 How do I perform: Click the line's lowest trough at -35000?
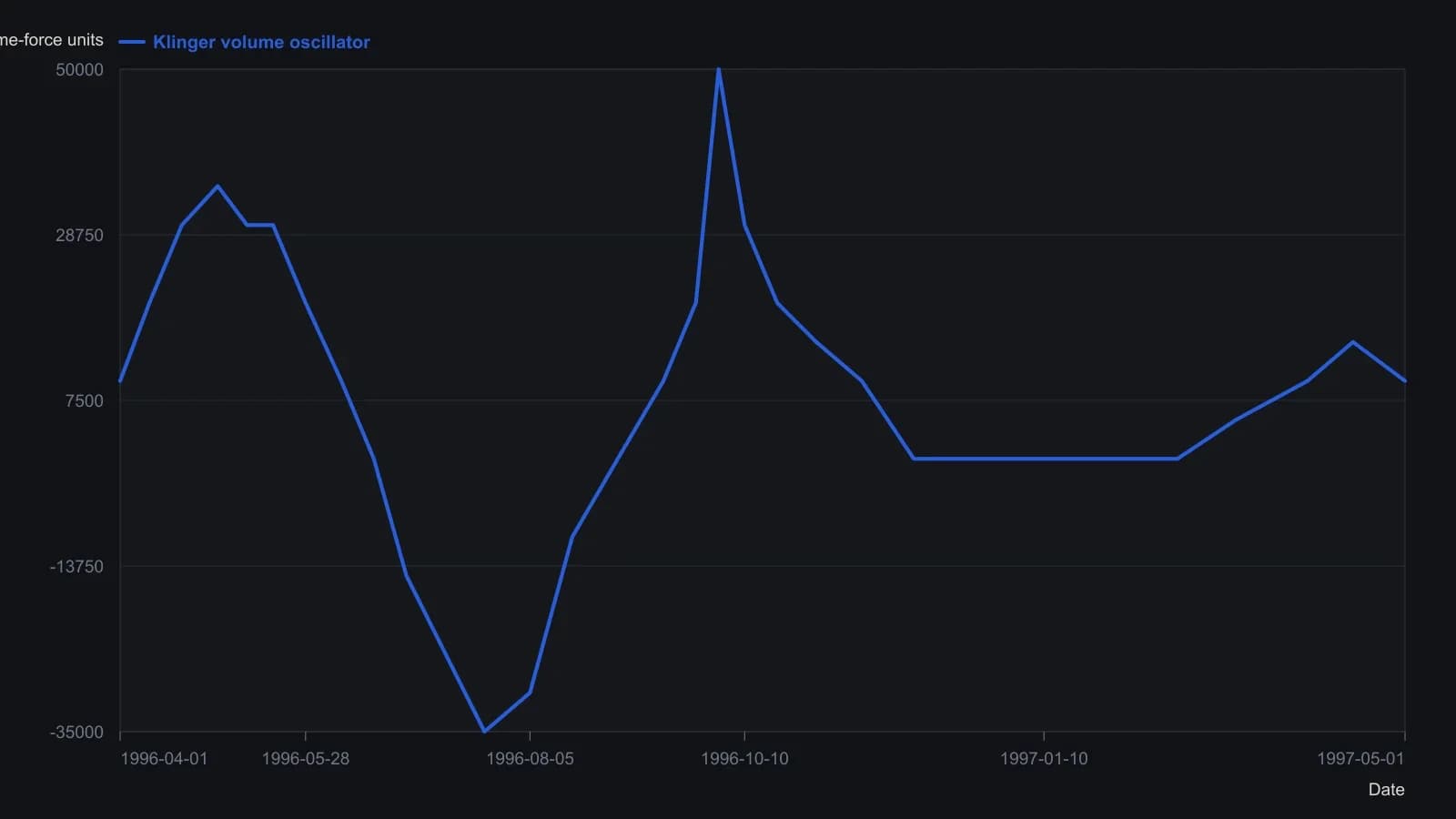click(x=484, y=731)
